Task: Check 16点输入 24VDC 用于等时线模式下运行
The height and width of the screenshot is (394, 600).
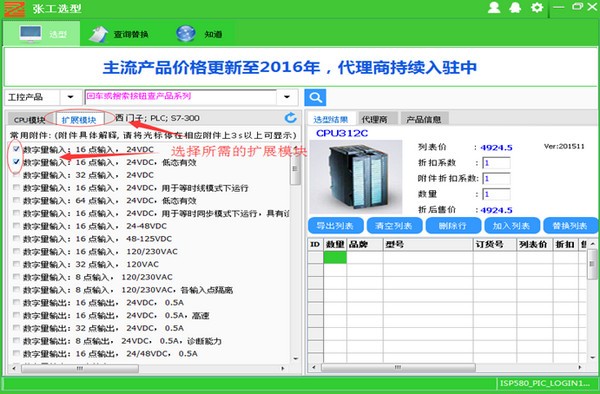Action: tap(16, 187)
